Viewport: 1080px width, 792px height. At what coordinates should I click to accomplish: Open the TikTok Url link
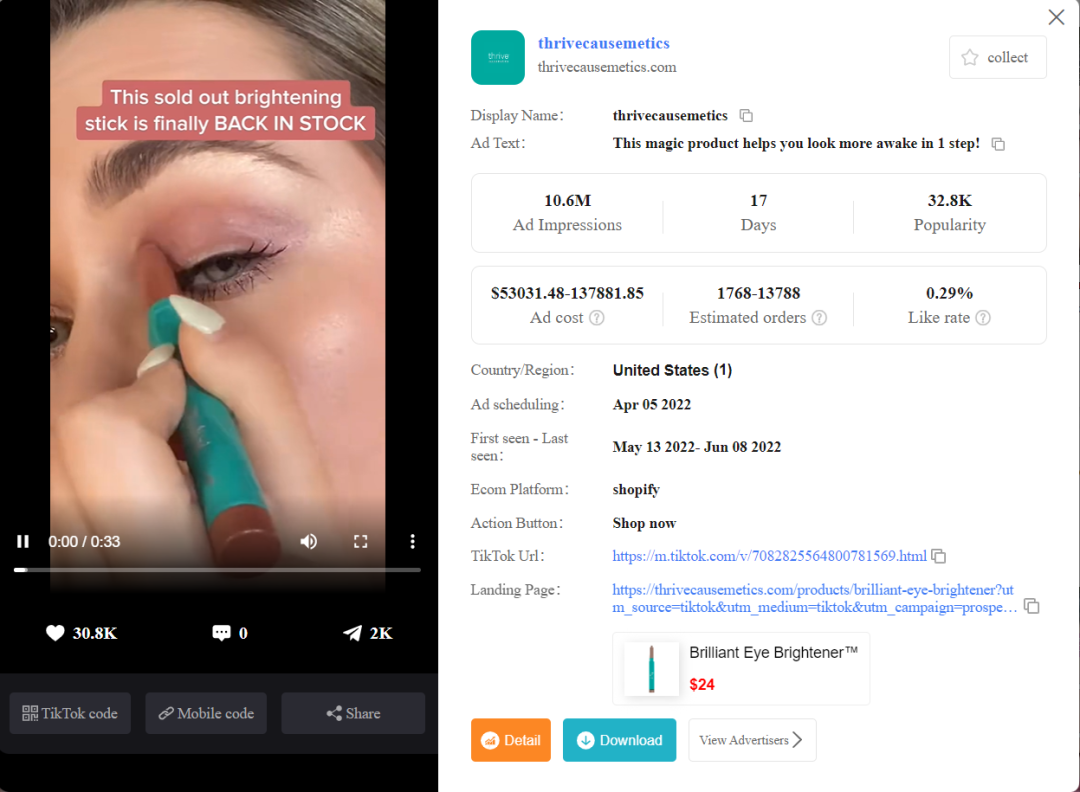click(769, 556)
